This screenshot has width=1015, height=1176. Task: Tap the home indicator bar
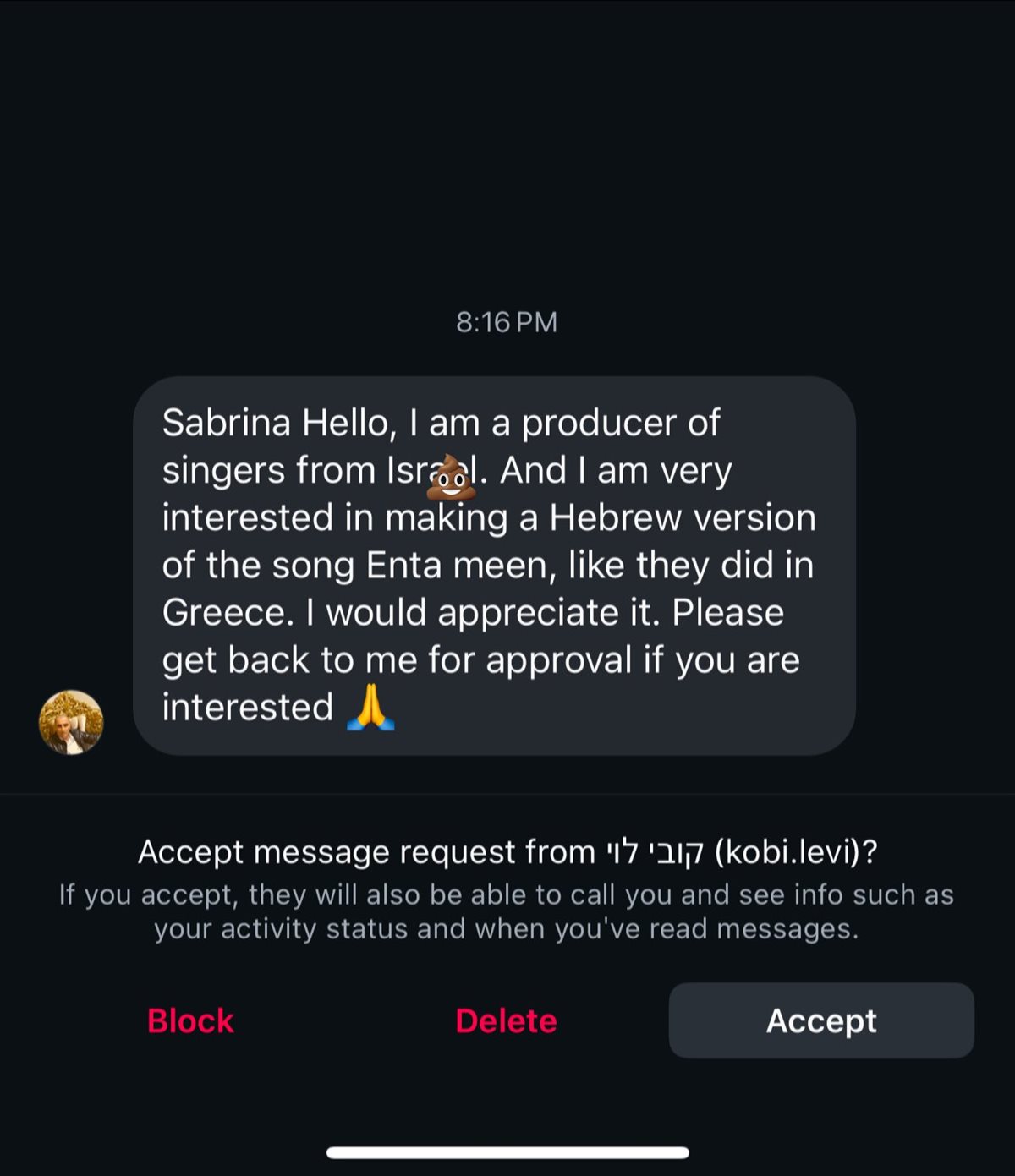507,1152
